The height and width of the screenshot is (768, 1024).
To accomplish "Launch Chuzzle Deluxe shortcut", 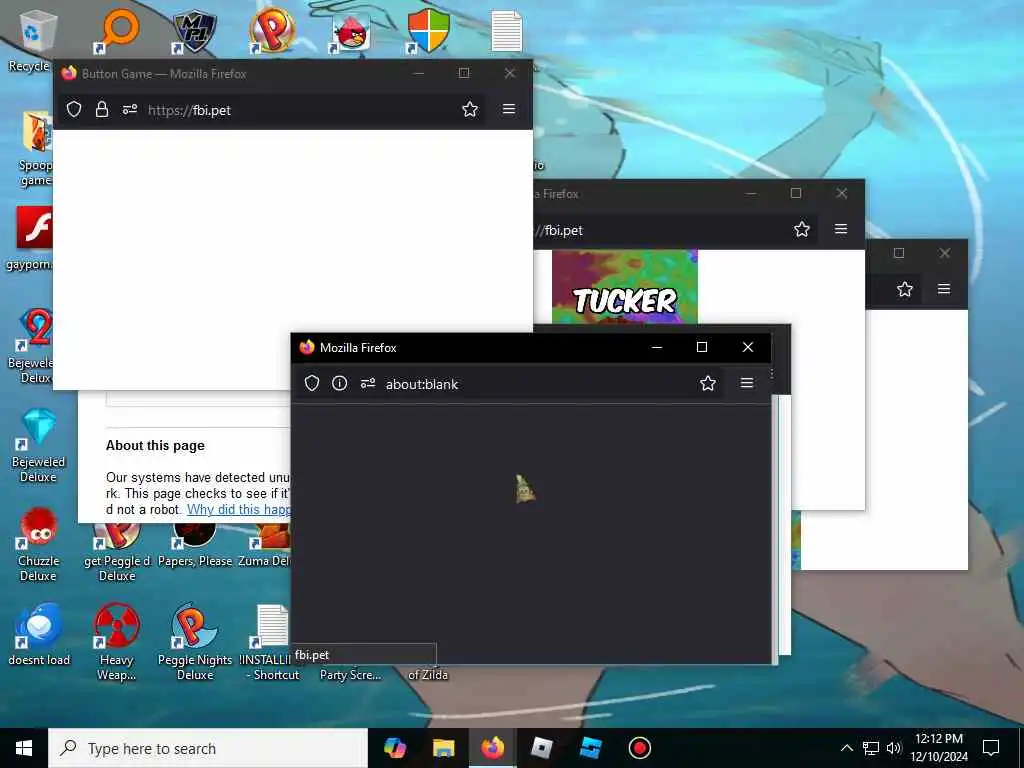I will tap(38, 528).
